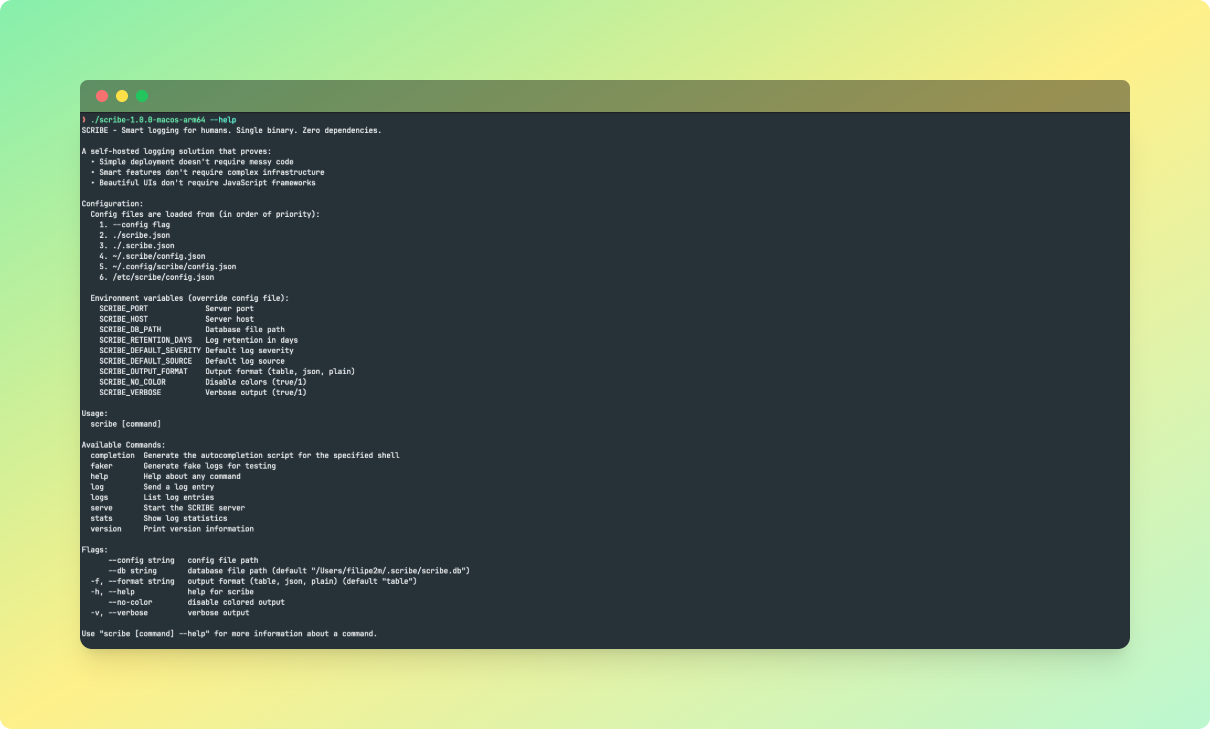
Task: Click the "2. ./scribe.json" entry
Action: [x=134, y=235]
